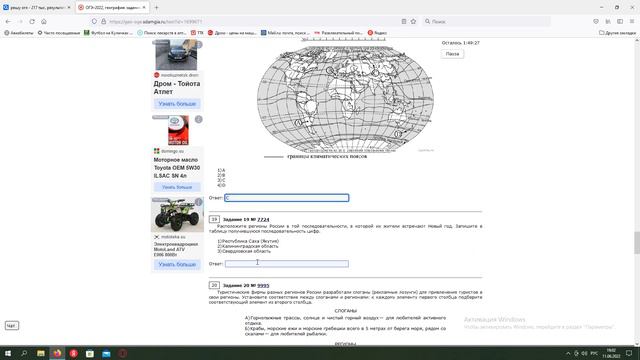Click the padlock site security icon
The width and height of the screenshot is (640, 360).
pyautogui.click(x=103, y=21)
